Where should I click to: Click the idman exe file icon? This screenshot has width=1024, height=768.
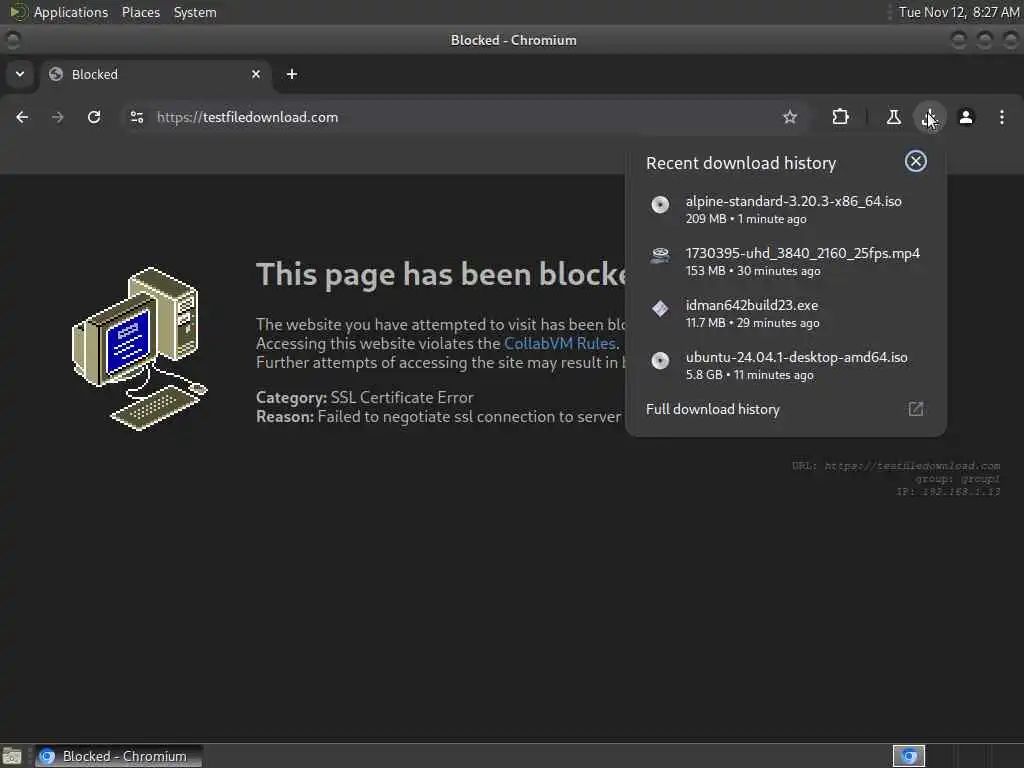click(x=660, y=308)
